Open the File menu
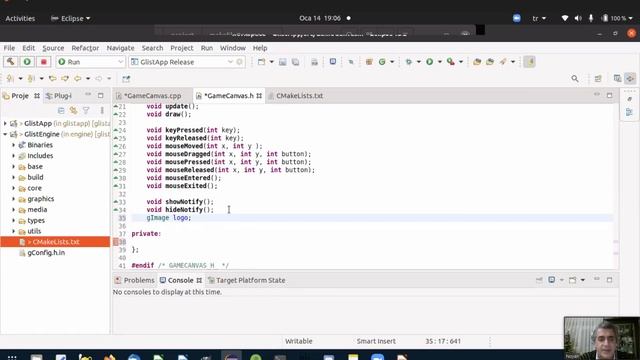Viewport: 640px width, 360px height. coord(9,48)
